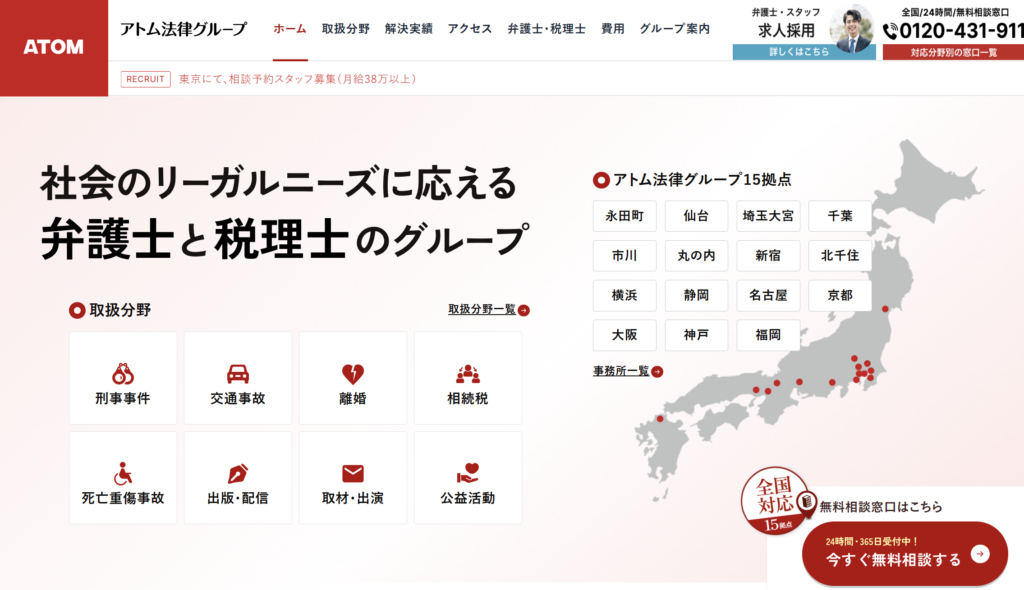Image resolution: width=1024 pixels, height=590 pixels.
Task: Open the 取扱分野一覧 link
Action: tap(488, 310)
